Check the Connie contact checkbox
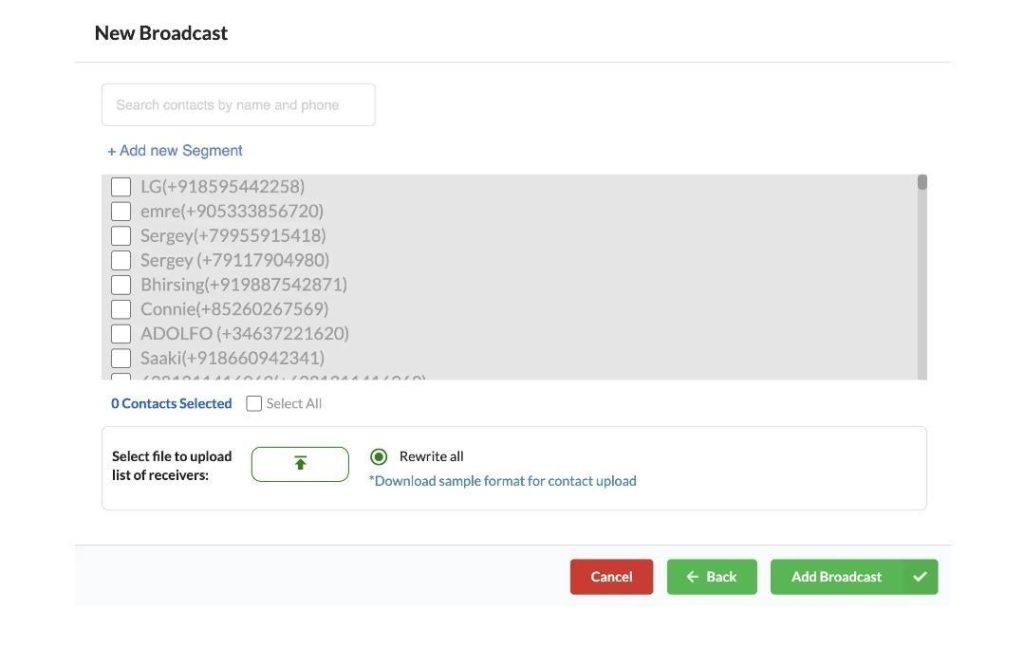The width and height of the screenshot is (1024, 648). [x=121, y=309]
